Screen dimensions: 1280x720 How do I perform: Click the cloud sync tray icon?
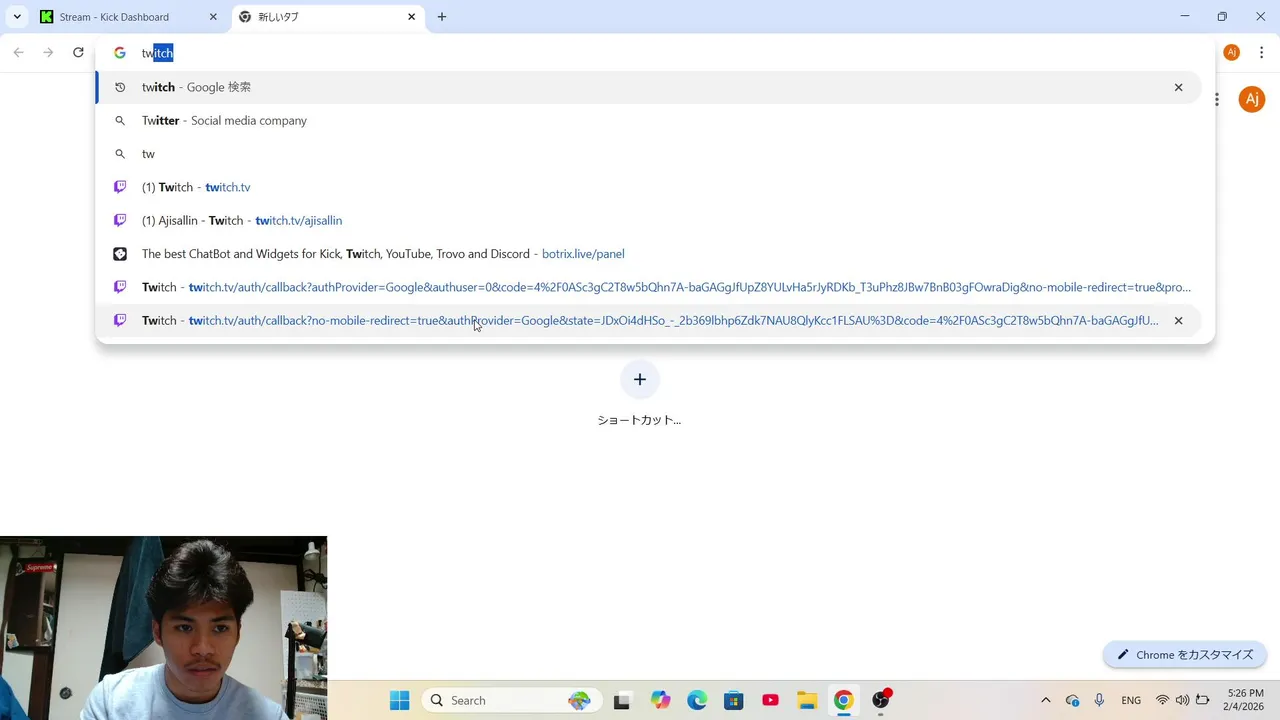pyautogui.click(x=1073, y=700)
